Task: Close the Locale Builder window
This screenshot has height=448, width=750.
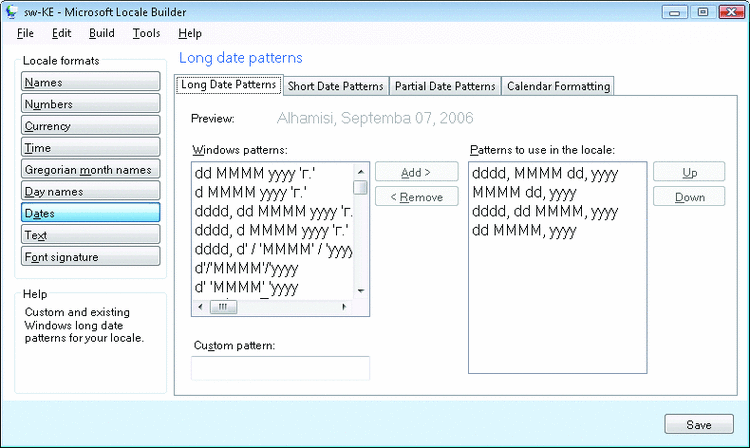Action: [731, 12]
